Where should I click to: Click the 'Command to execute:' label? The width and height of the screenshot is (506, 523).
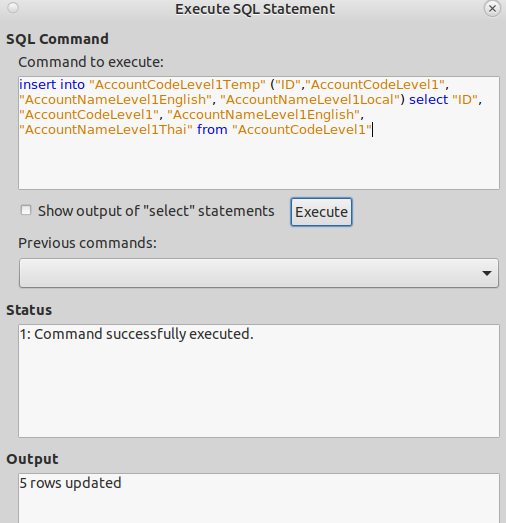91,62
